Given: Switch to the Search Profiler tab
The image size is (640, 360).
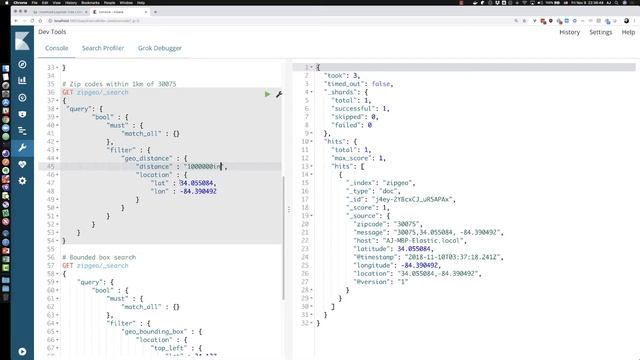Looking at the screenshot, I should pyautogui.click(x=103, y=48).
